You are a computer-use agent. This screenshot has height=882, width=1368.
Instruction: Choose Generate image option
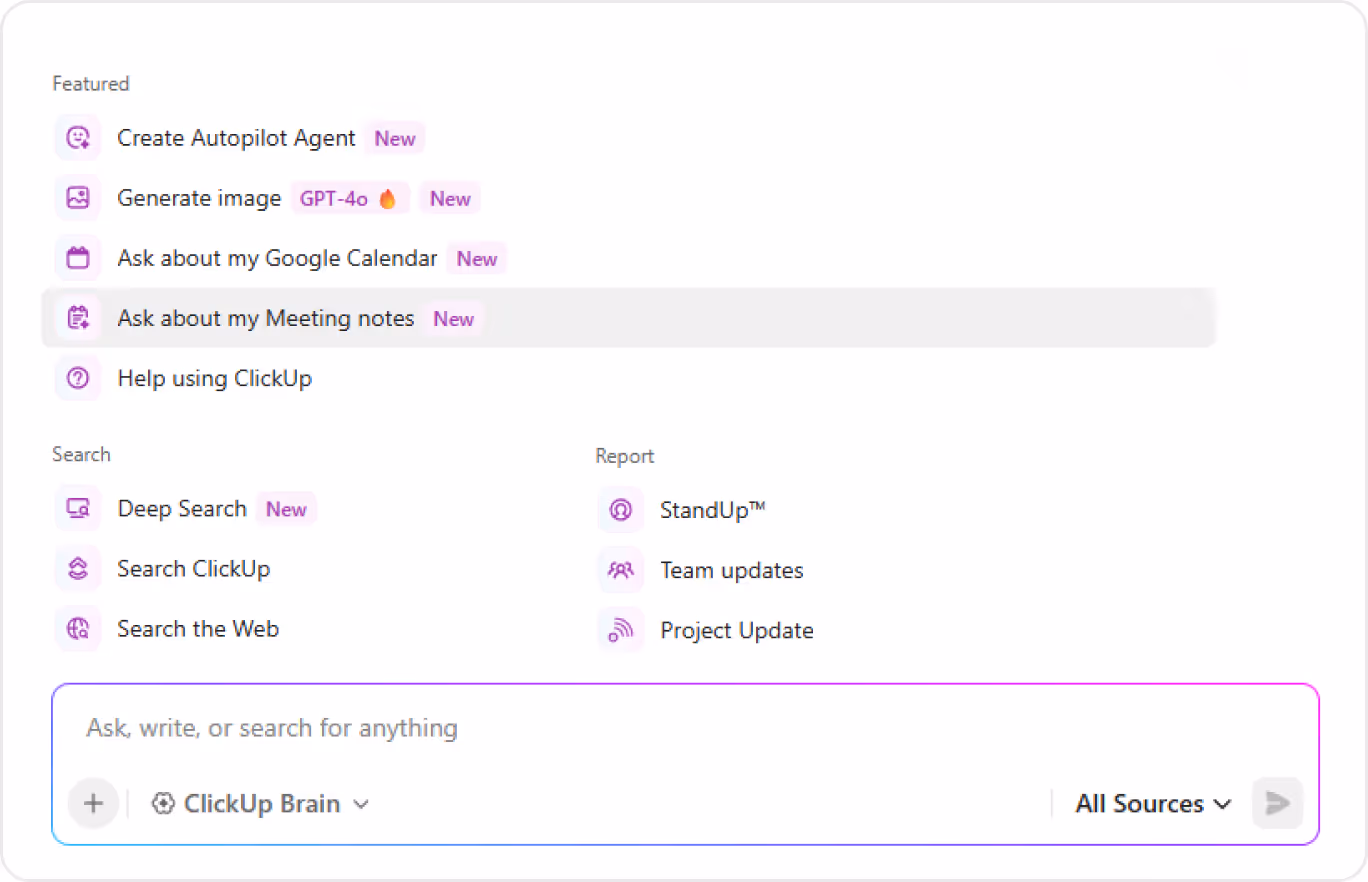pos(199,198)
